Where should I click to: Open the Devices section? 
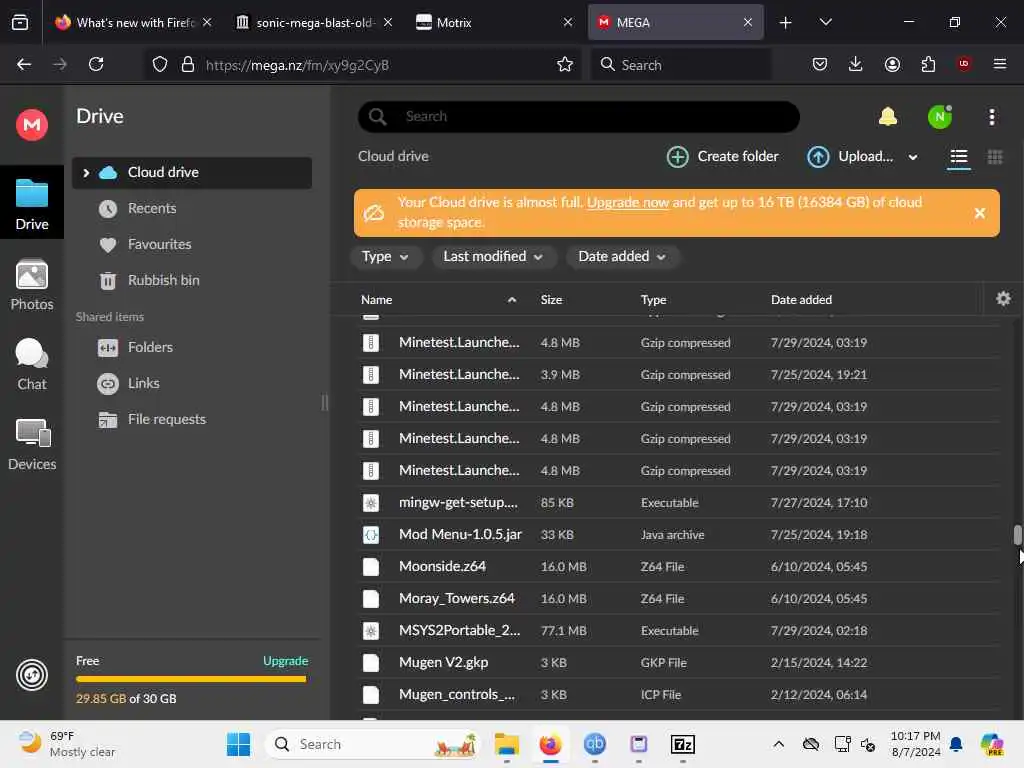[x=31, y=445]
